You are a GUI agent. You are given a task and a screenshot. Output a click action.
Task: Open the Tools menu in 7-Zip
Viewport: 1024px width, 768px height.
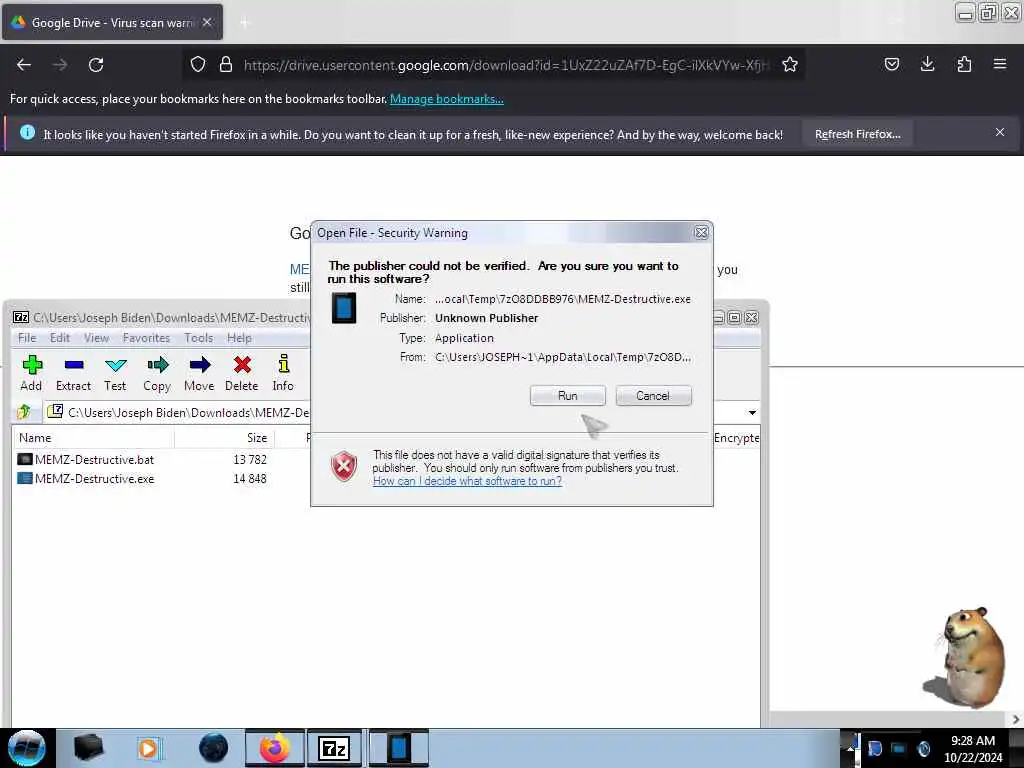199,338
